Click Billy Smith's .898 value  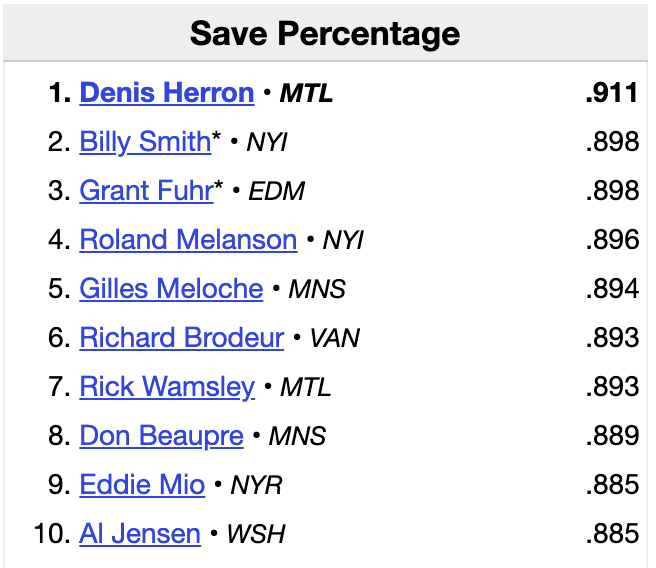pos(612,142)
